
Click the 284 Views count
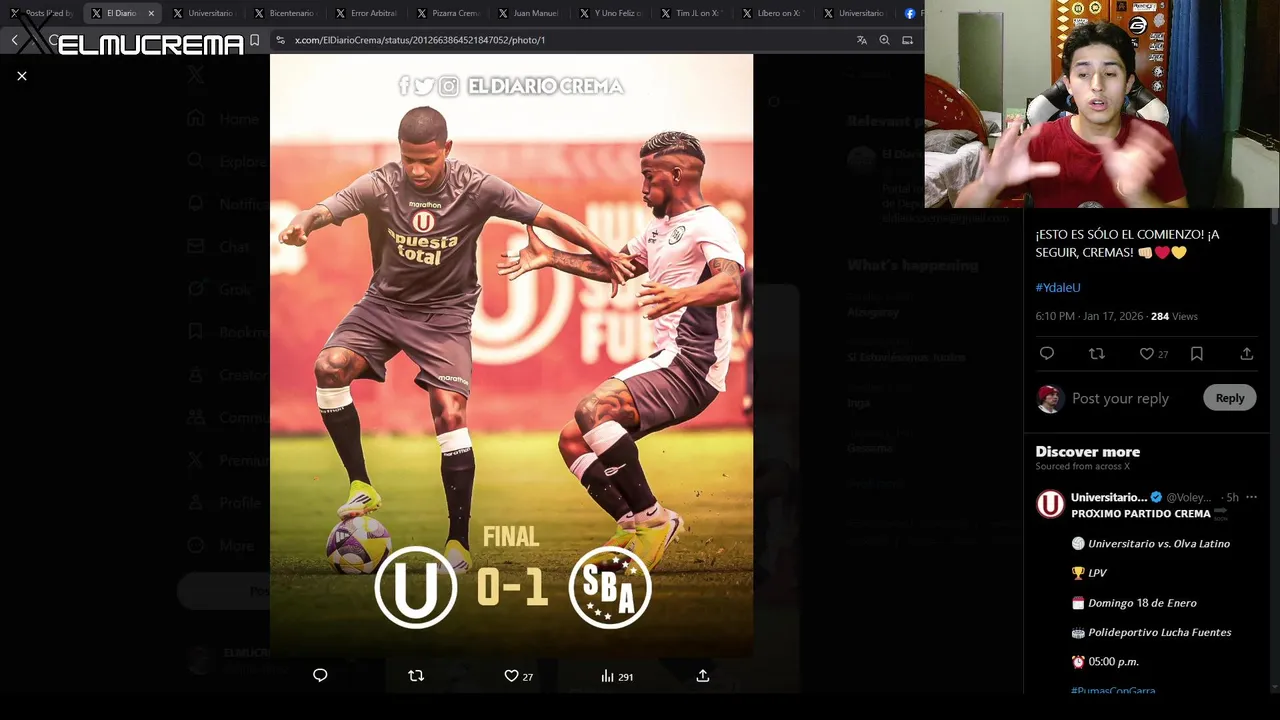pyautogui.click(x=1174, y=316)
